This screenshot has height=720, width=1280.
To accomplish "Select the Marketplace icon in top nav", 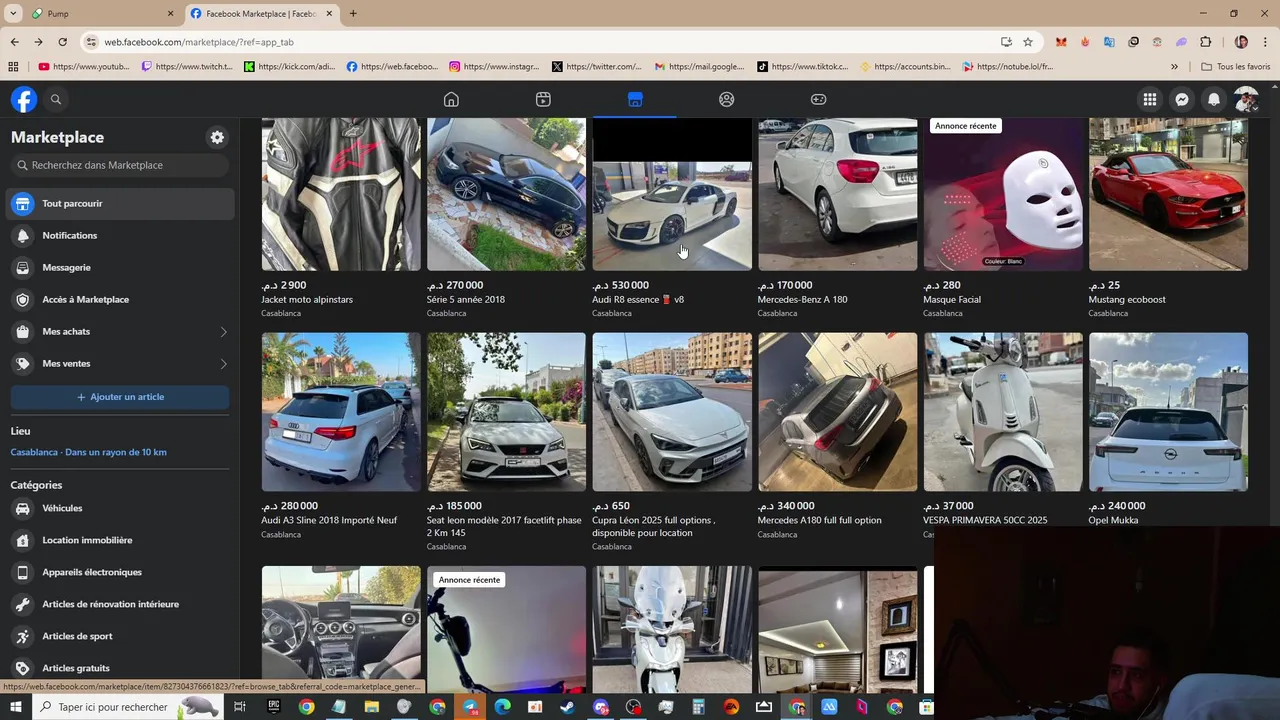I will [x=635, y=99].
